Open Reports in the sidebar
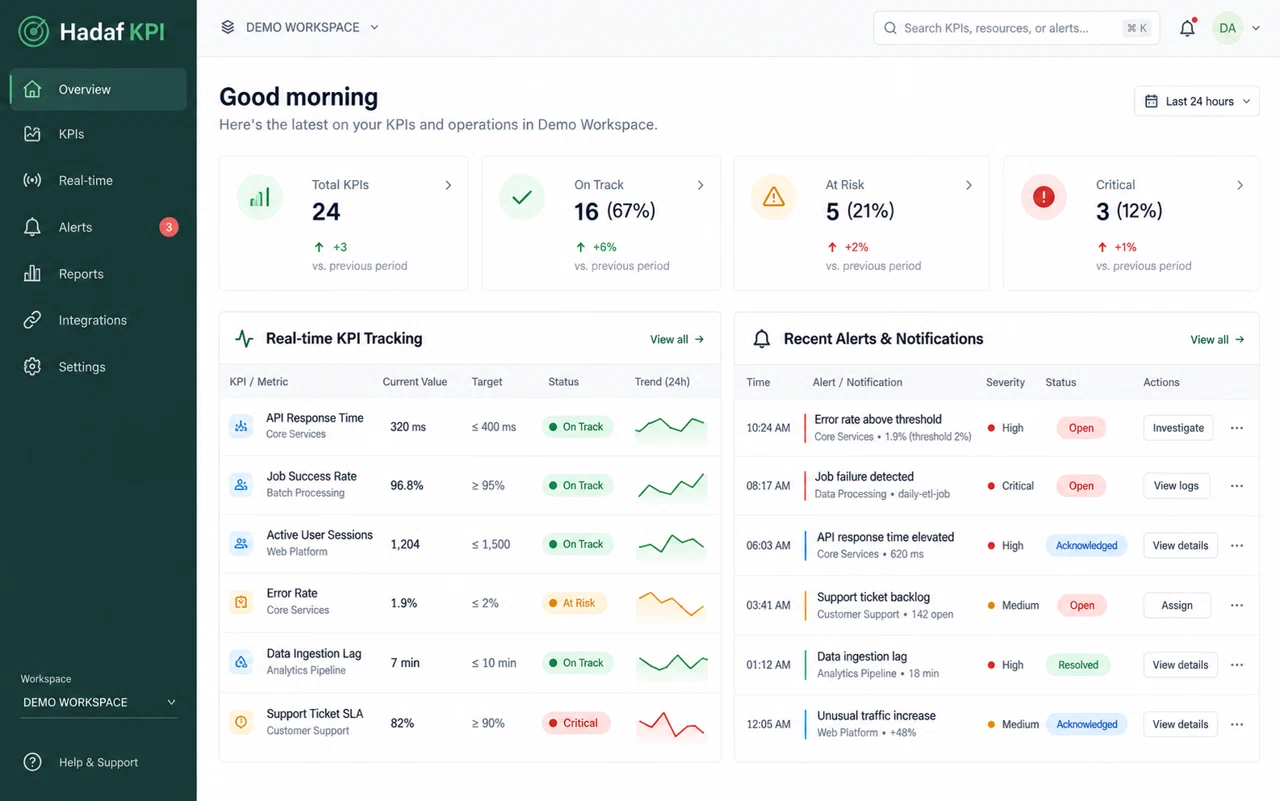1280x801 pixels. point(98,274)
